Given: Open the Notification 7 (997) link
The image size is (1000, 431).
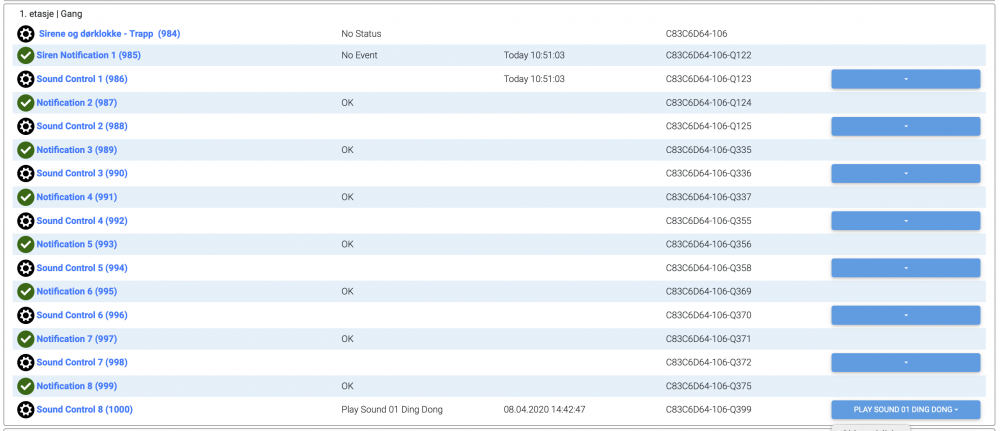Looking at the screenshot, I should pos(77,339).
